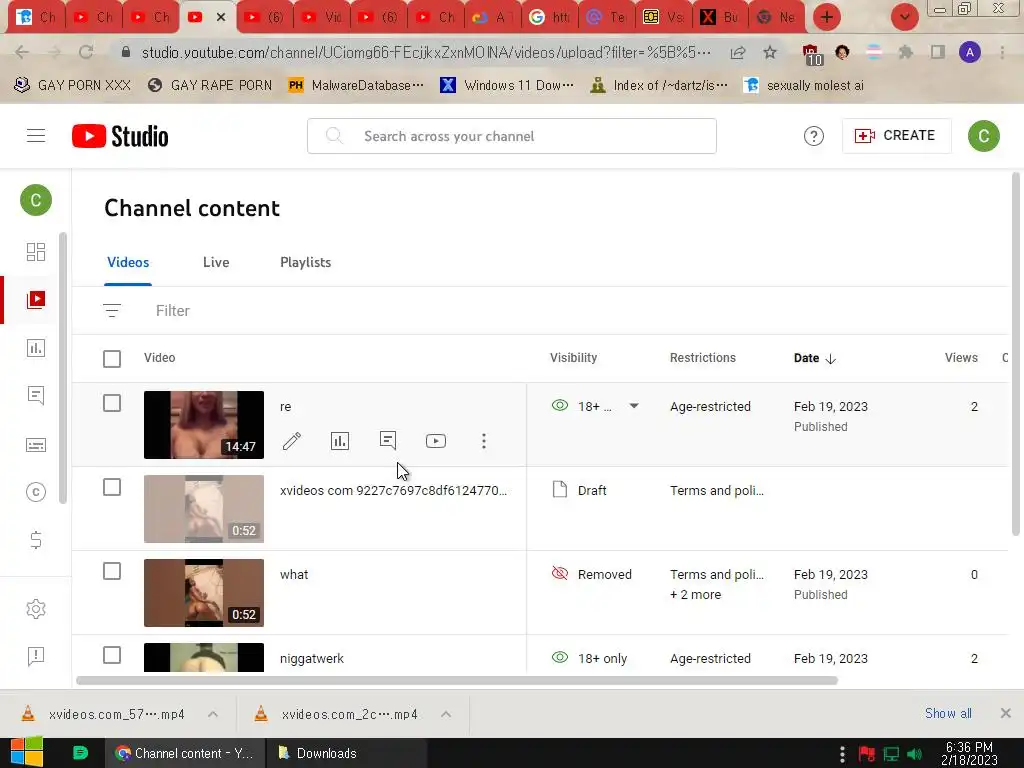Screen dimensions: 1024x768
Task: Open the MalwareDatabase bookmark
Action: (x=357, y=85)
